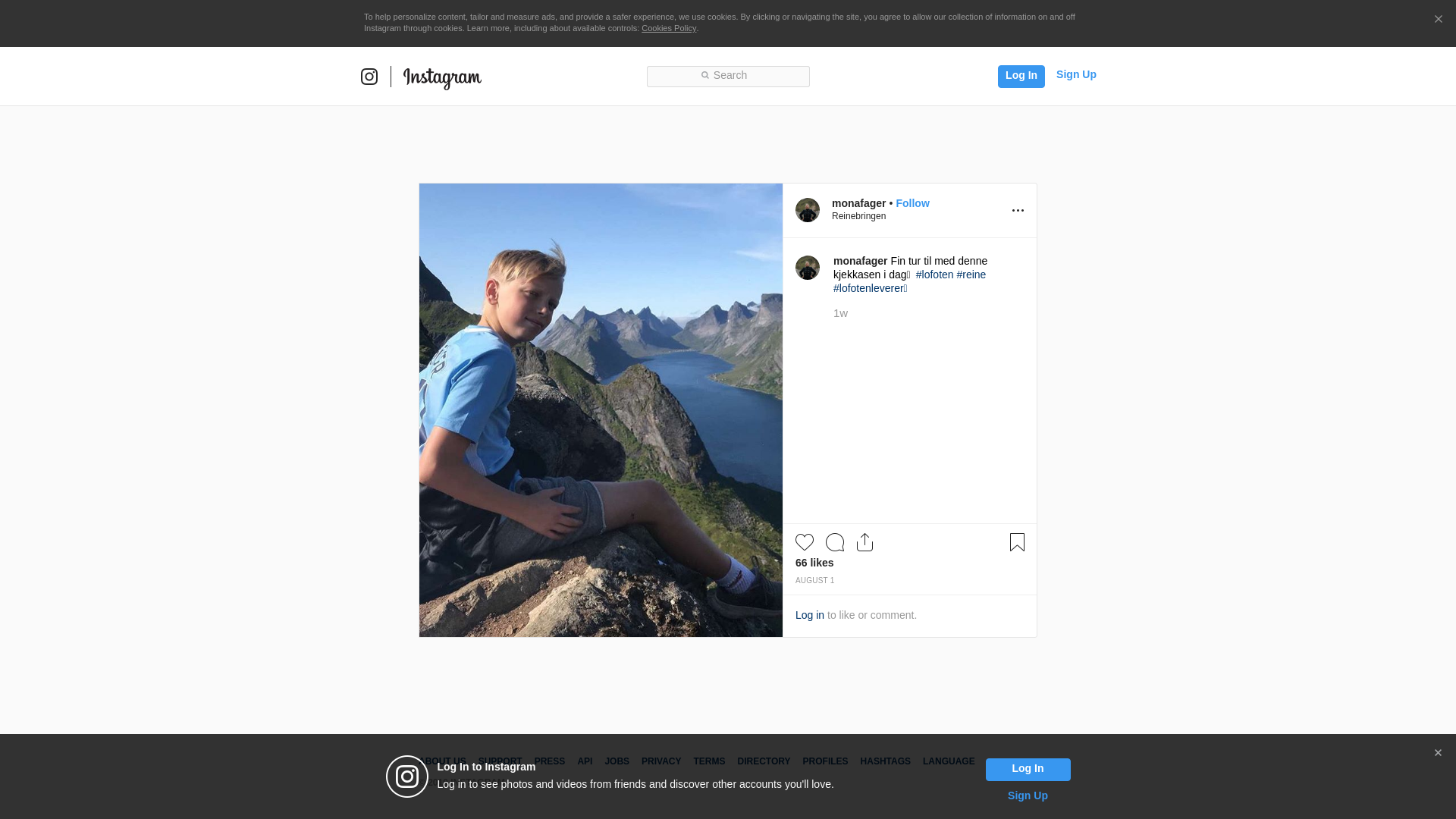Viewport: 1456px width, 819px height.
Task: Click the Instagram wordmark logo
Action: pos(442,77)
